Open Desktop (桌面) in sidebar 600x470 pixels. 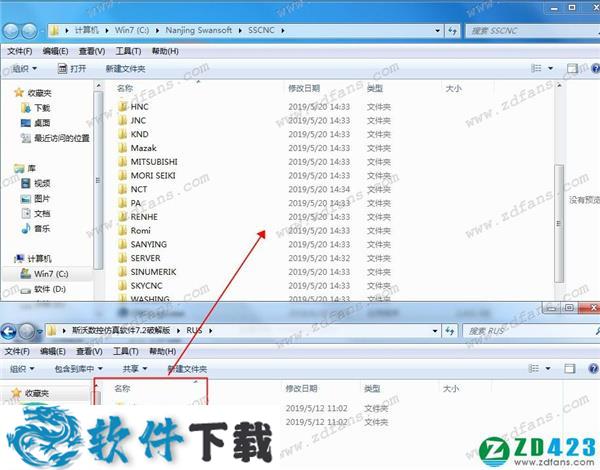pos(36,123)
